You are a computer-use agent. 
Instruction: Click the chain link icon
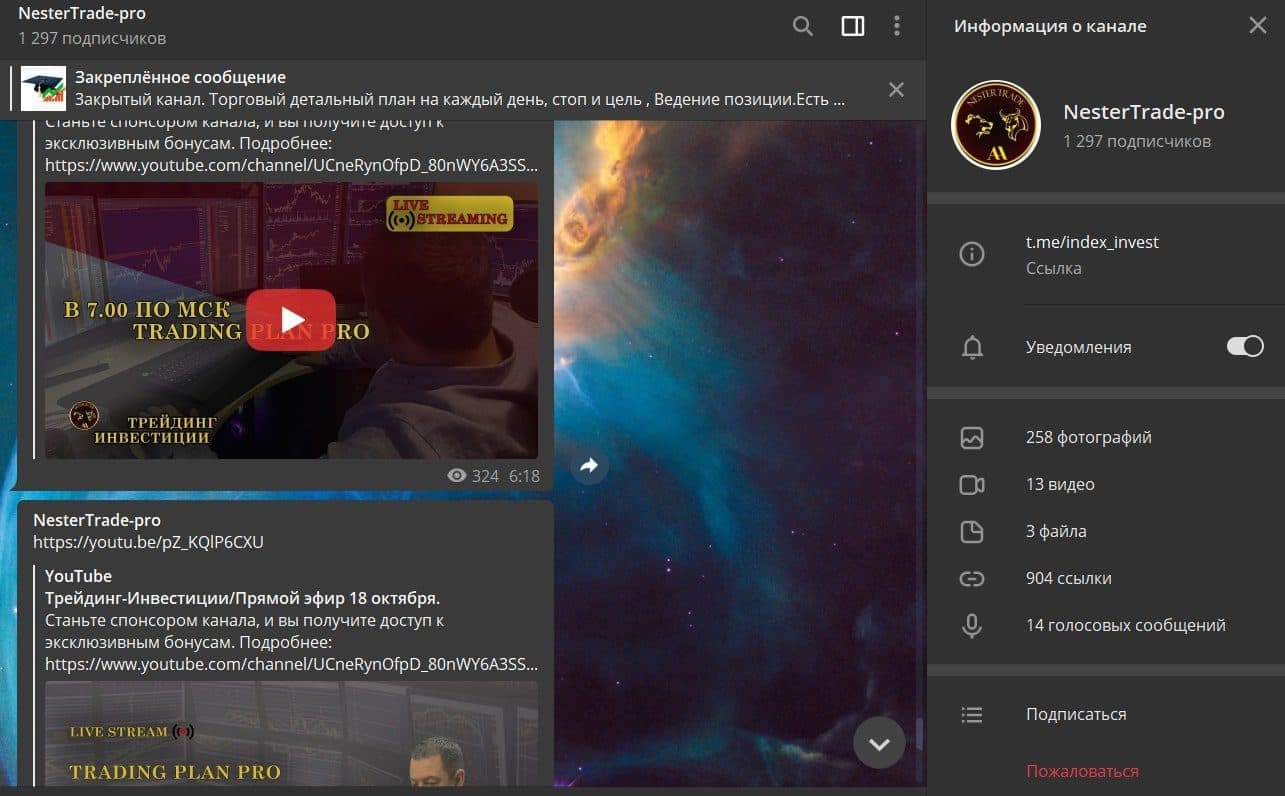tap(971, 578)
